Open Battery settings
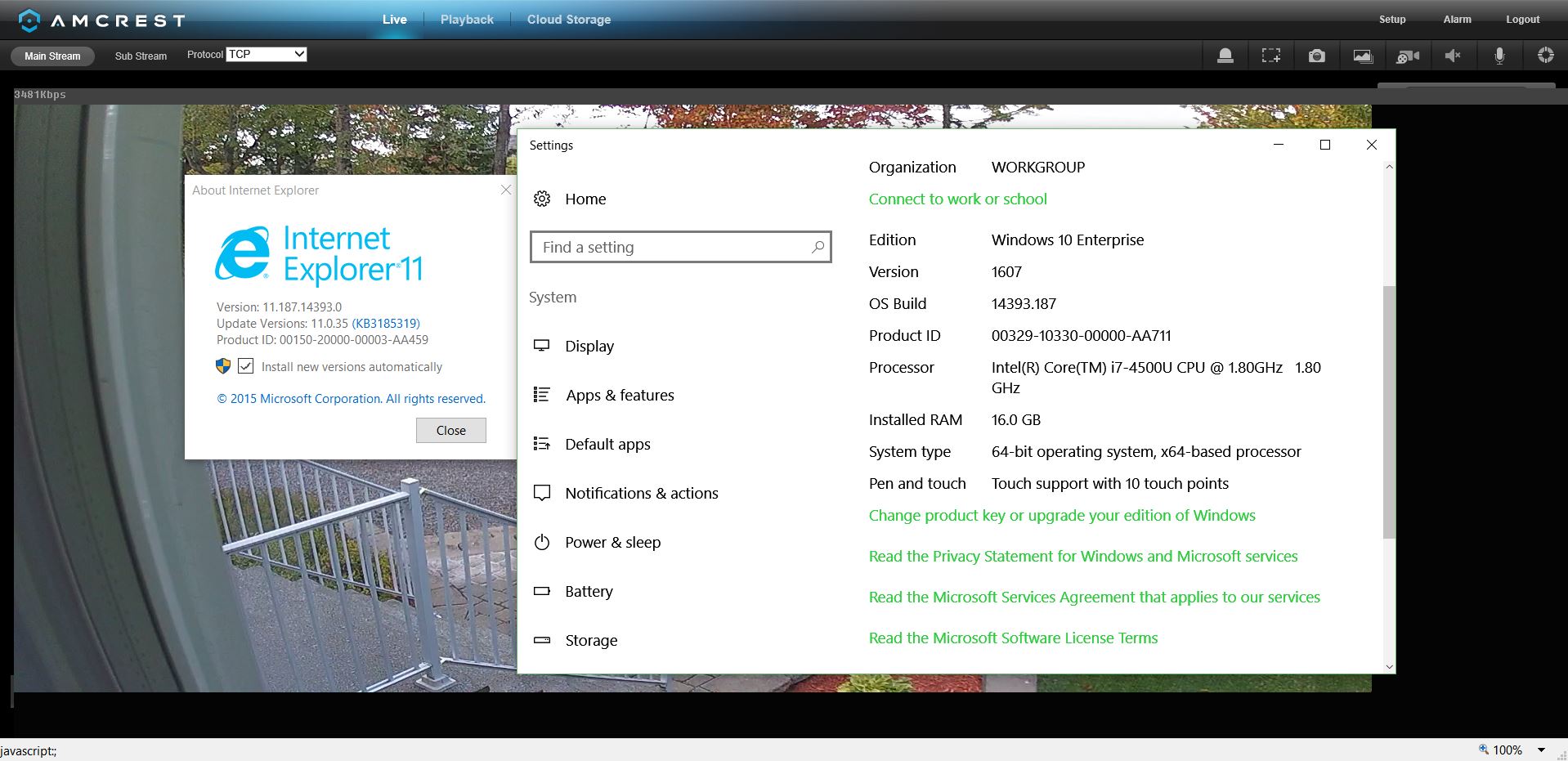This screenshot has width=1568, height=761. [x=572, y=591]
